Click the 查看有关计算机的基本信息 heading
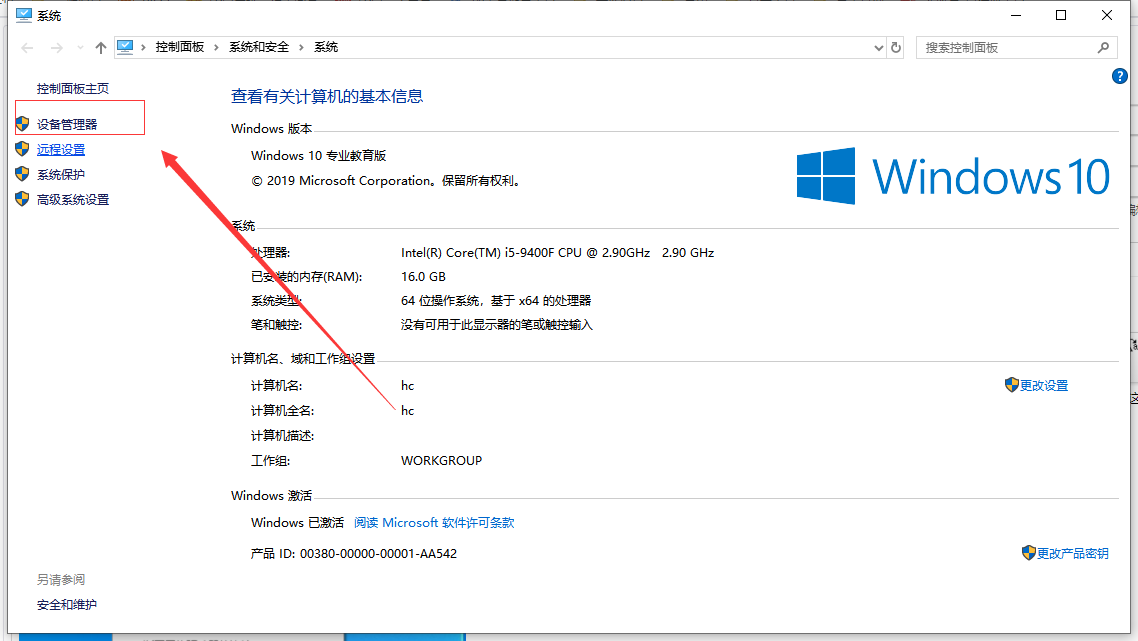This screenshot has width=1138, height=641. click(327, 96)
